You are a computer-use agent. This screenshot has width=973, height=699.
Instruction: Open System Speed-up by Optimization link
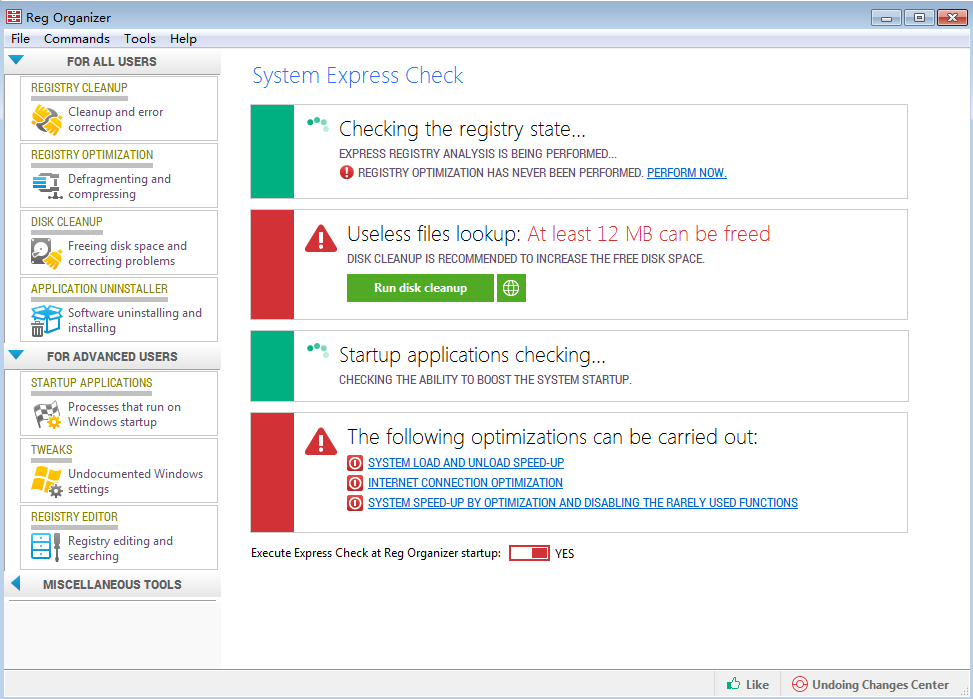583,503
